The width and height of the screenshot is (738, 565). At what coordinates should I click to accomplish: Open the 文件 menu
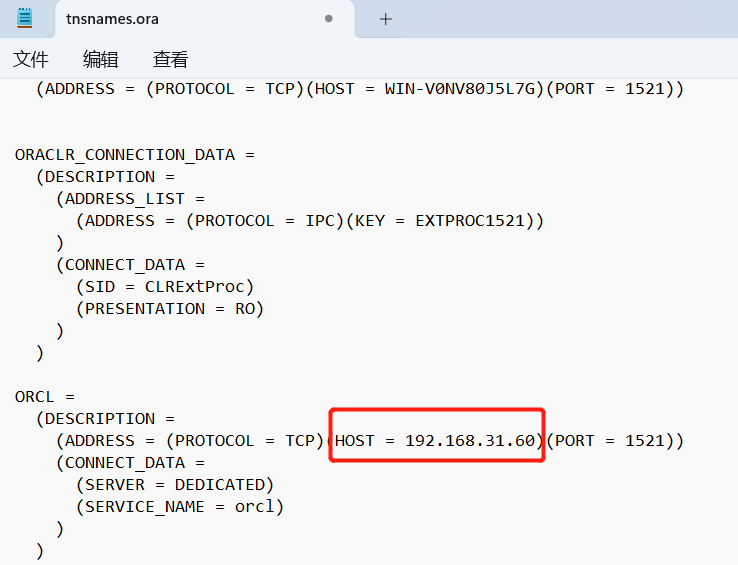coord(31,59)
